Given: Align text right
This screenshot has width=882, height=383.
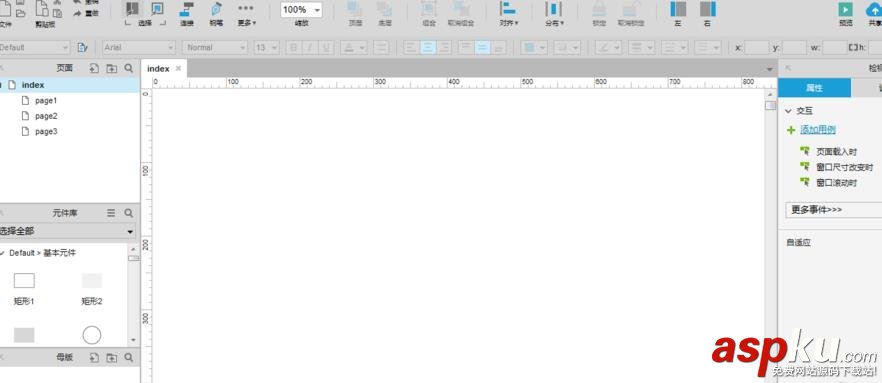Looking at the screenshot, I should pos(444,48).
